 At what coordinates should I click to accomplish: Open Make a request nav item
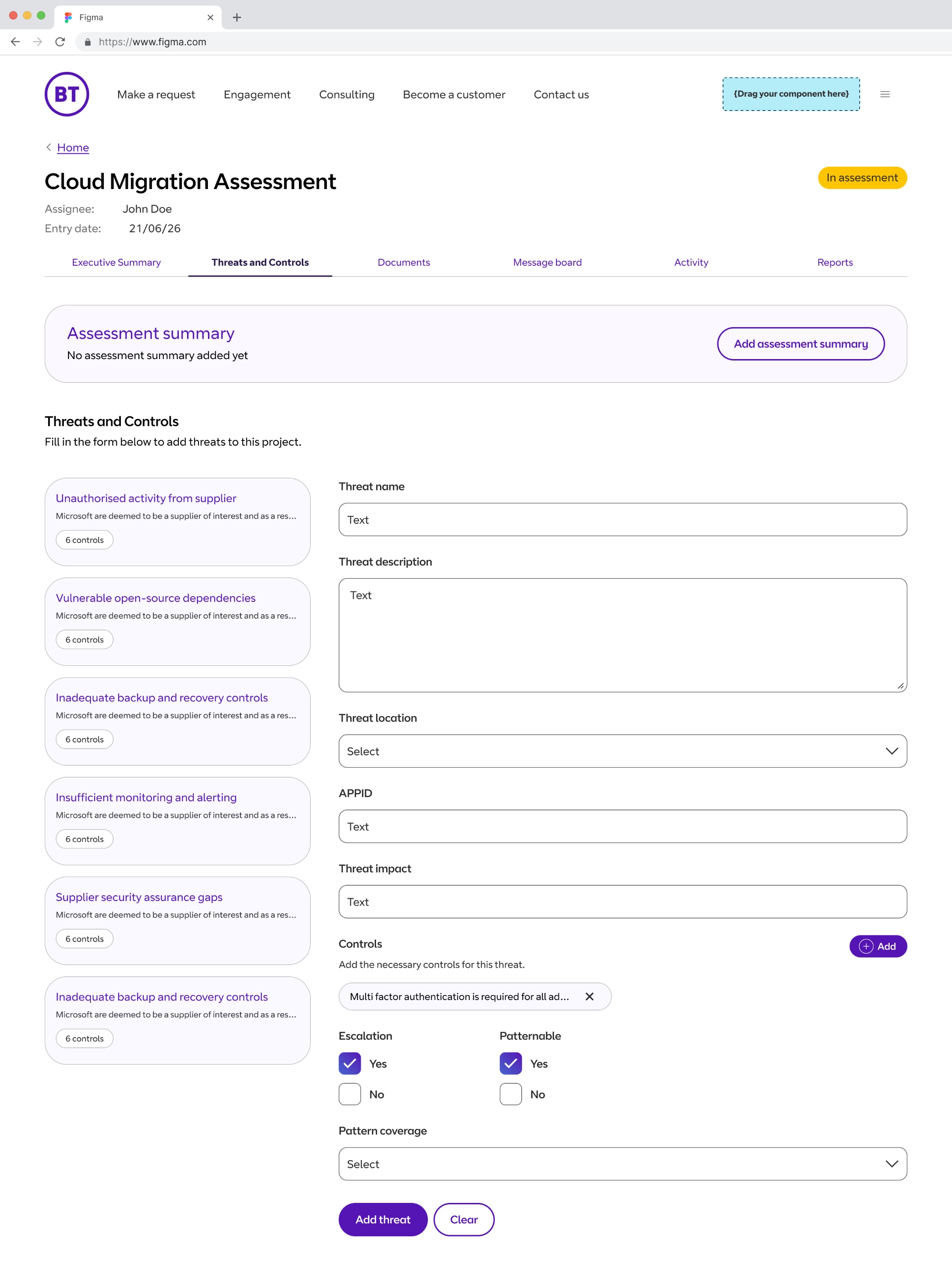(156, 94)
